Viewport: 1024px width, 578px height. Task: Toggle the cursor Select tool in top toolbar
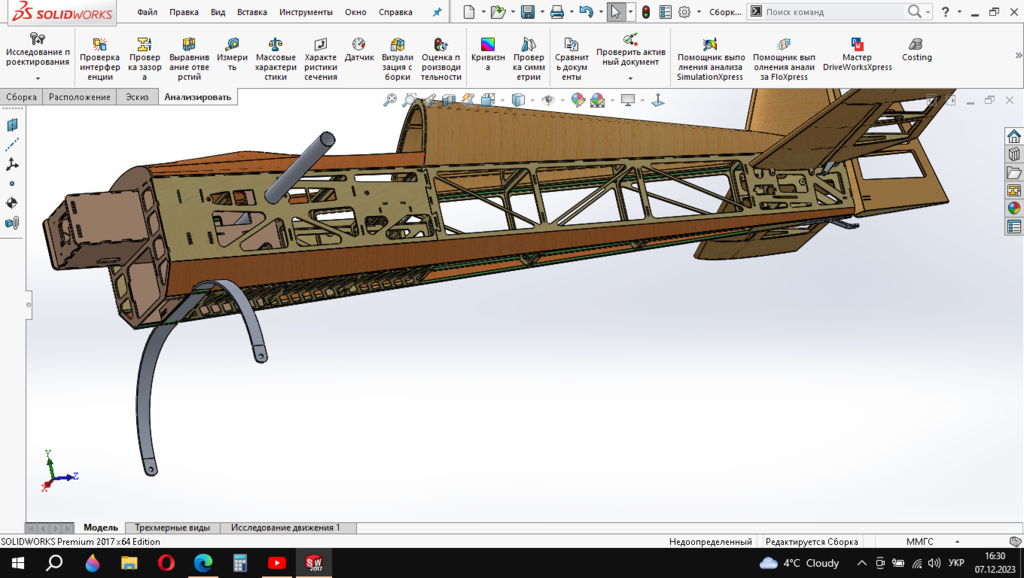tap(616, 12)
